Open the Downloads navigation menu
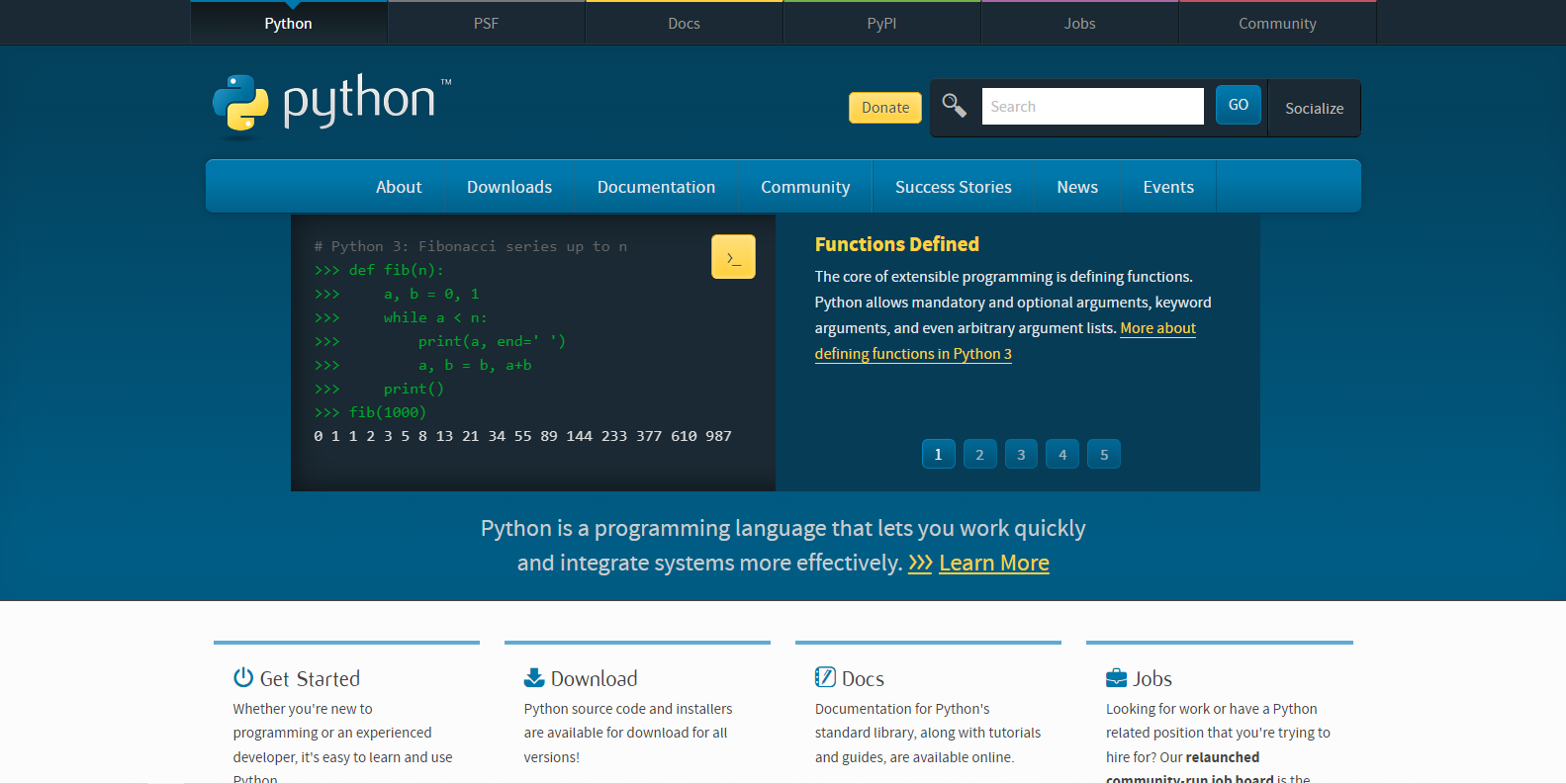This screenshot has width=1566, height=784. [509, 187]
